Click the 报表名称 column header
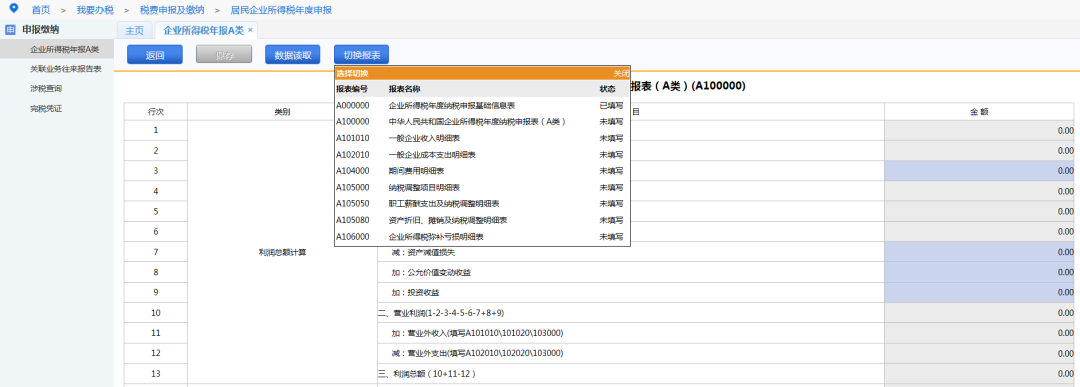This screenshot has height=387, width=1080. [x=405, y=90]
